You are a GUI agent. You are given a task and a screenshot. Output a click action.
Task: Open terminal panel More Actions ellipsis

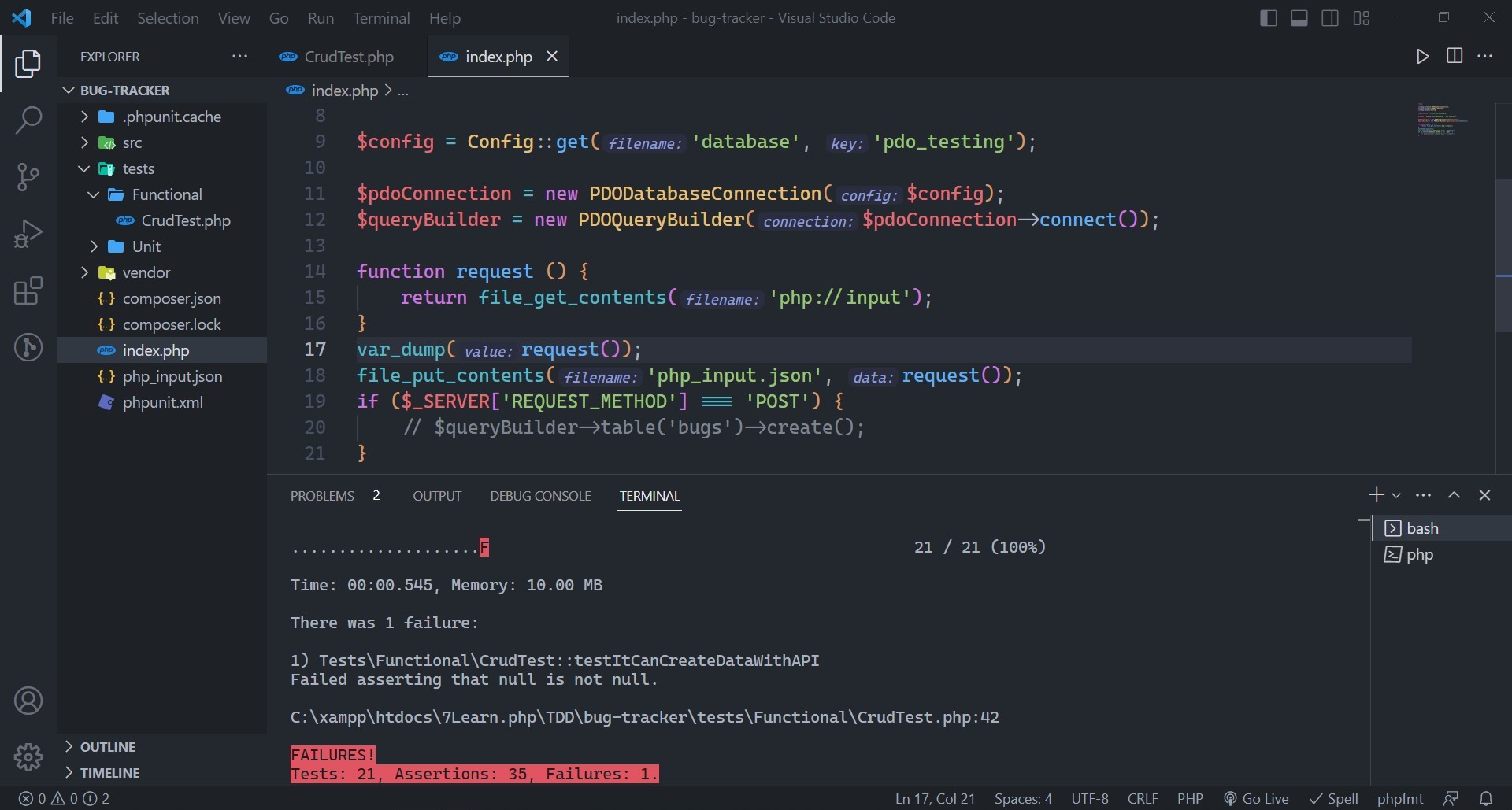click(1423, 495)
